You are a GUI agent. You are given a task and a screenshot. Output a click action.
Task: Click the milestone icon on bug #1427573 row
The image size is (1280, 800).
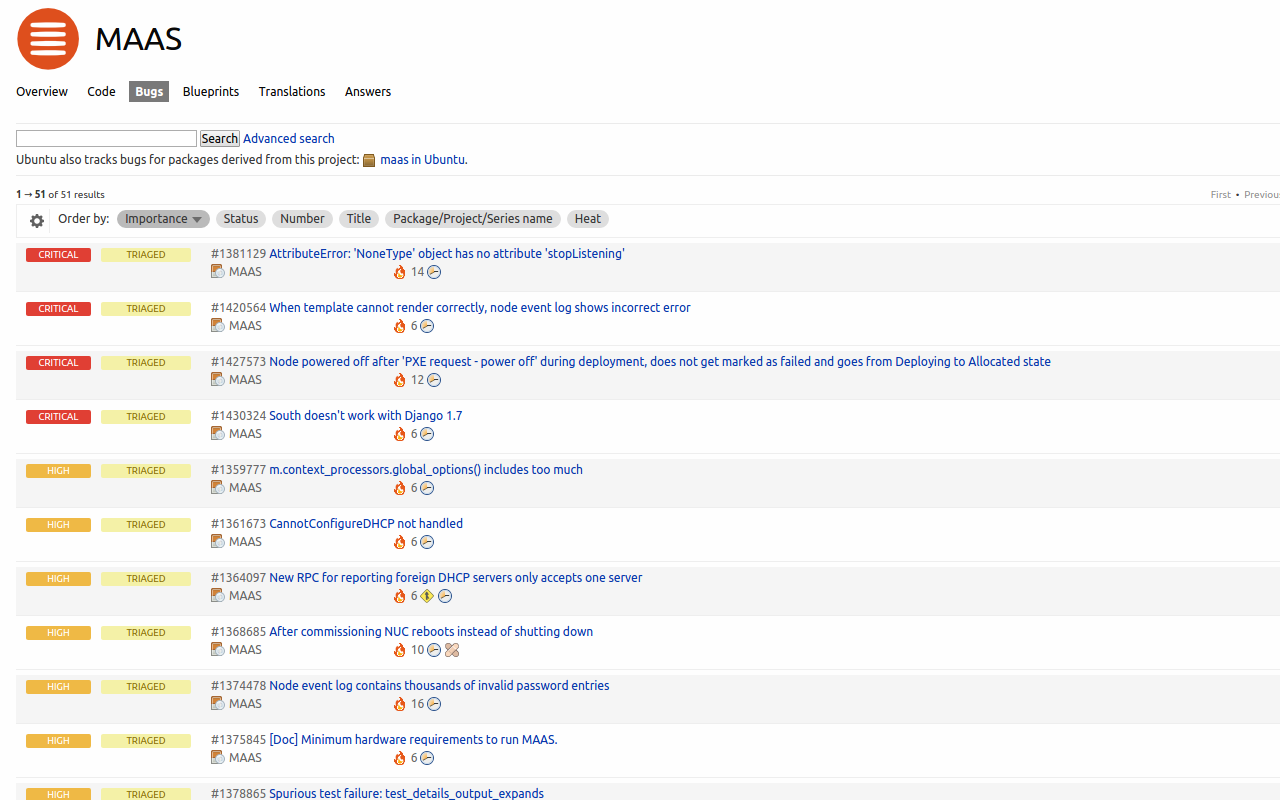coord(434,380)
